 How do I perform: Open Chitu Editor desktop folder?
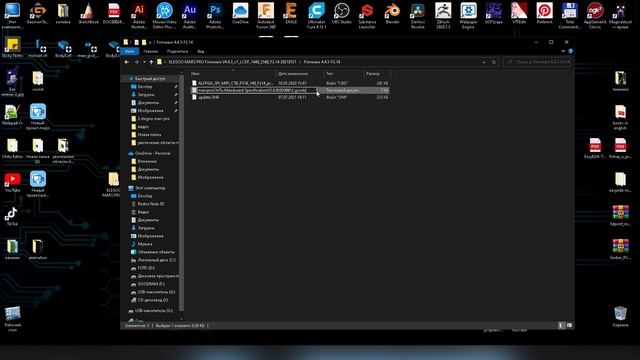pos(12,148)
